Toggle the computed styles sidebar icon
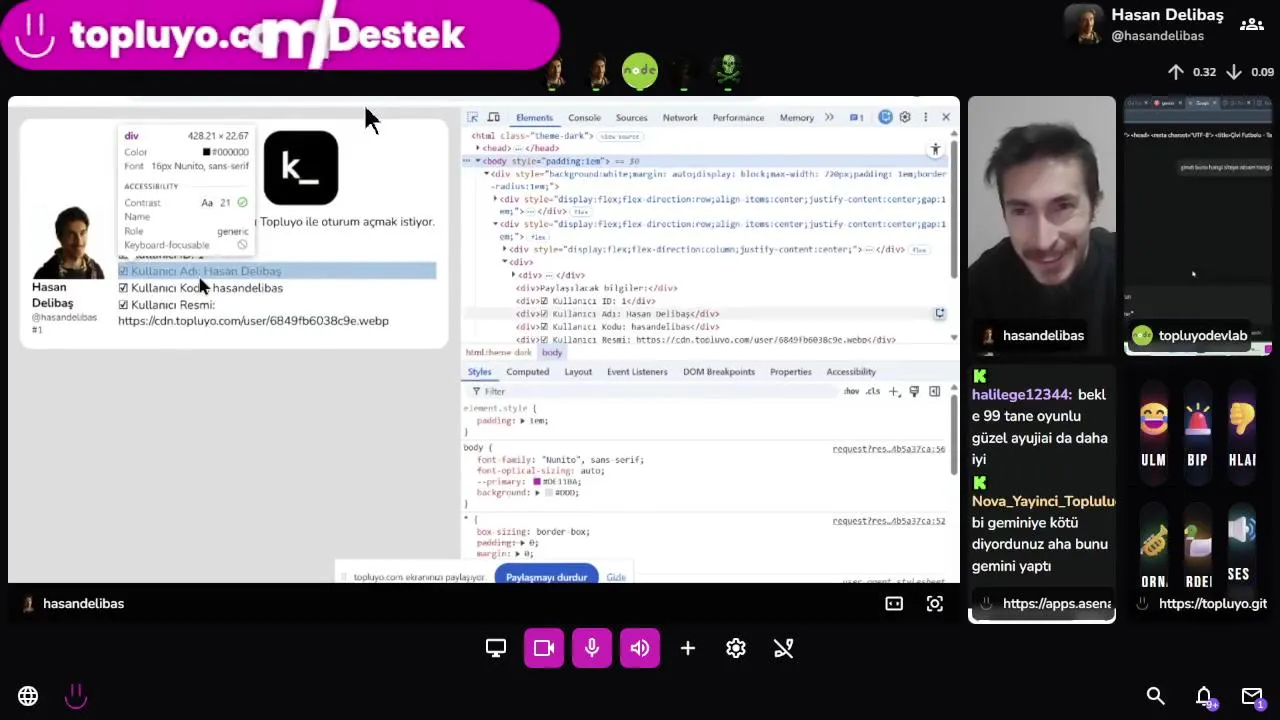Viewport: 1280px width, 720px height. pyautogui.click(x=934, y=391)
